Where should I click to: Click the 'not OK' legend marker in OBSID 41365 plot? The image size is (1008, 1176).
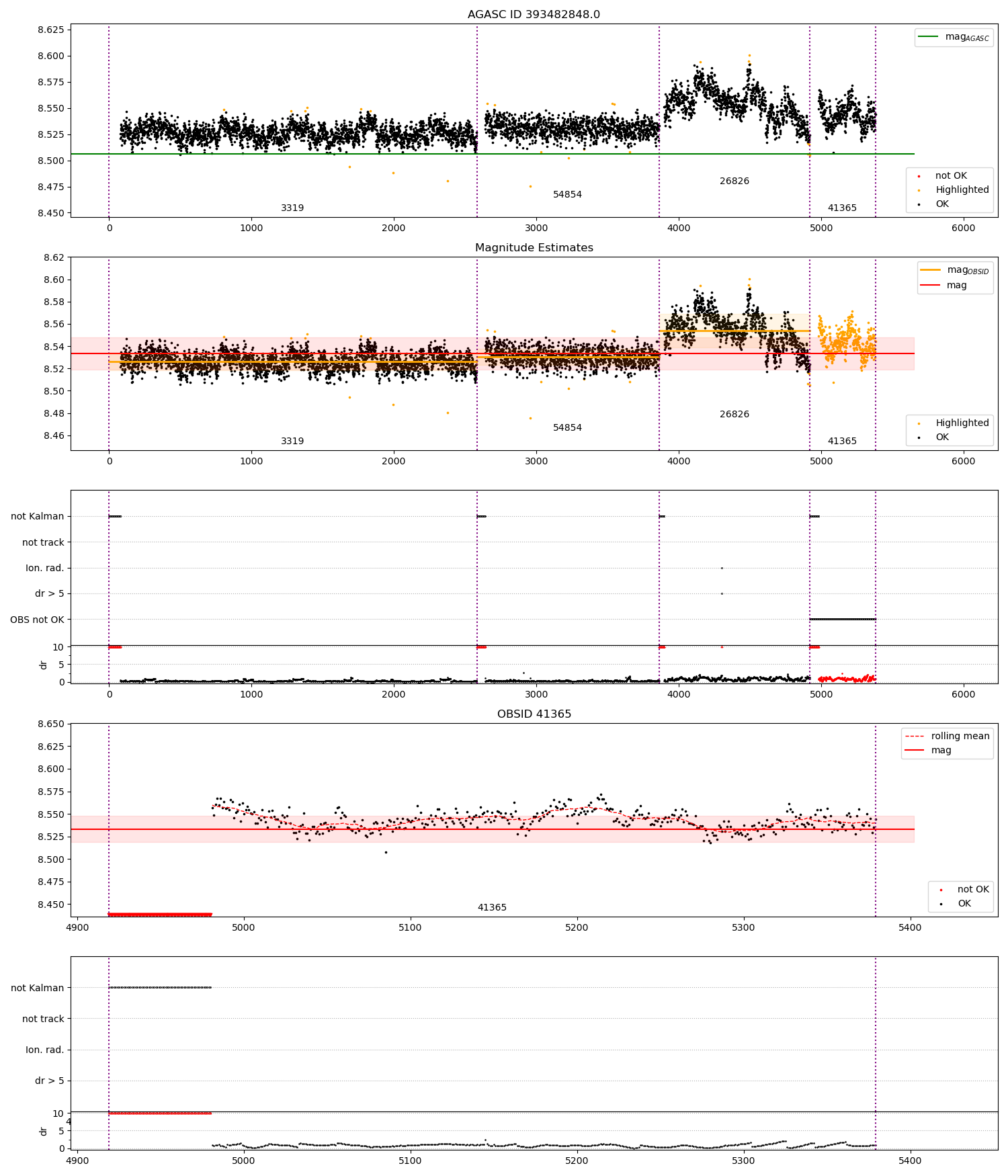[941, 890]
